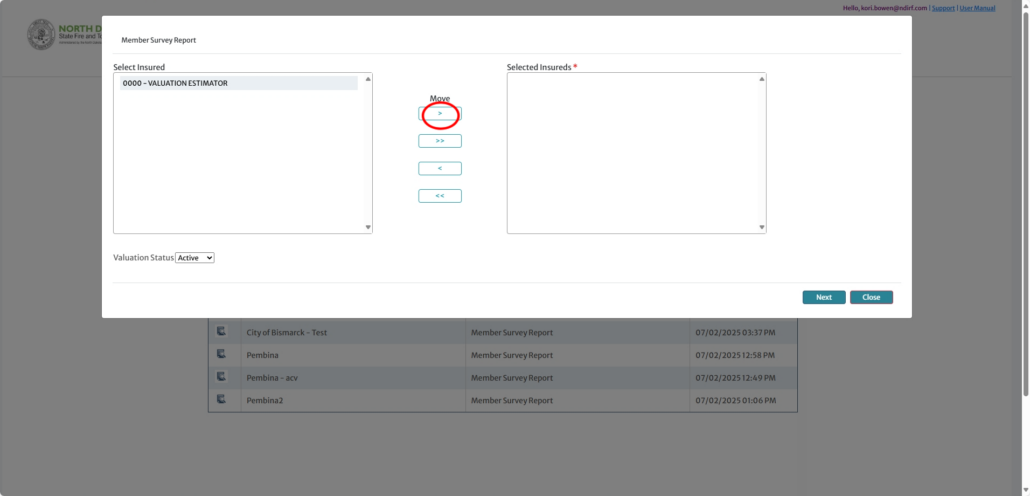Remove selected insured with < button

tap(440, 168)
